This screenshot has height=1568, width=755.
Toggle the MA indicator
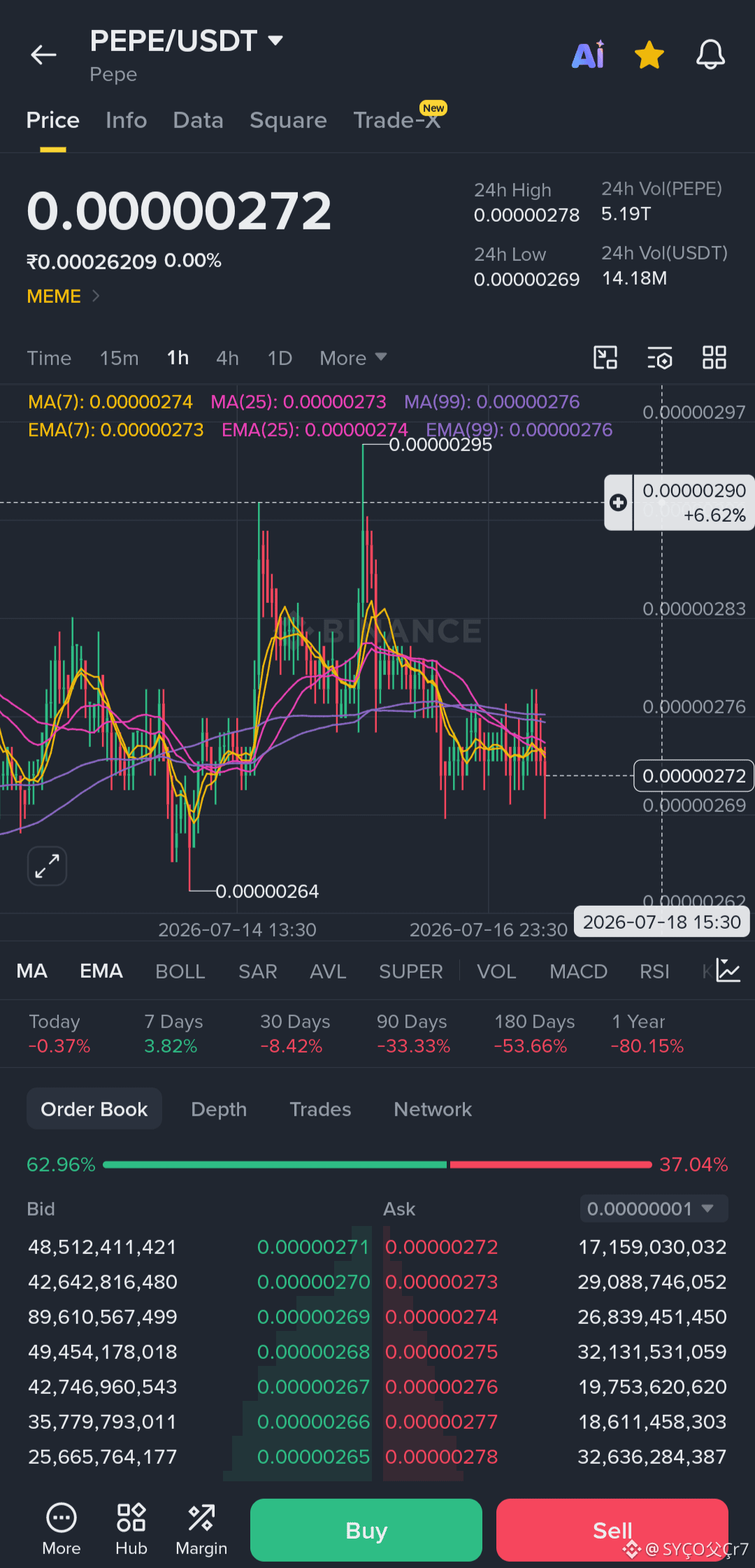[x=32, y=971]
